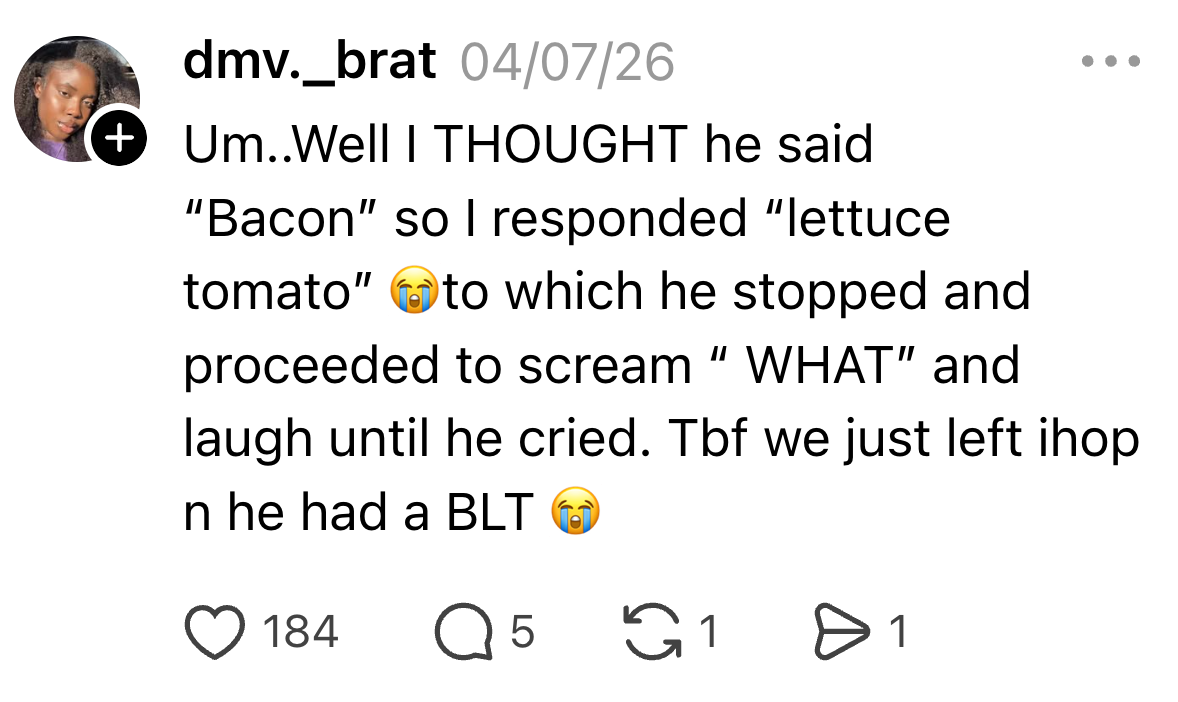Share the post with the paper plane icon

pos(844,633)
